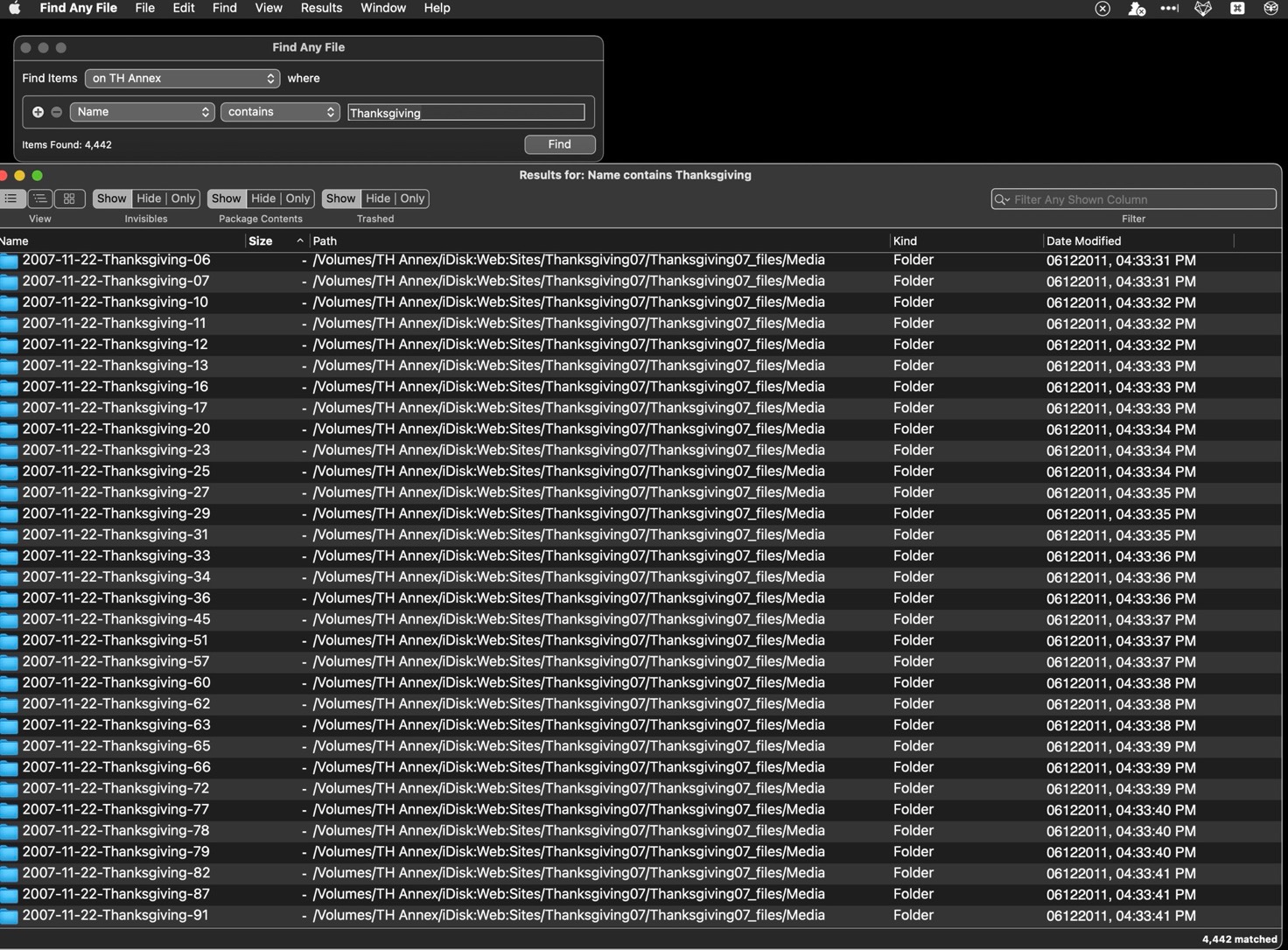This screenshot has width=1288, height=950.
Task: Switch results to hierarchical list view
Action: [39, 199]
